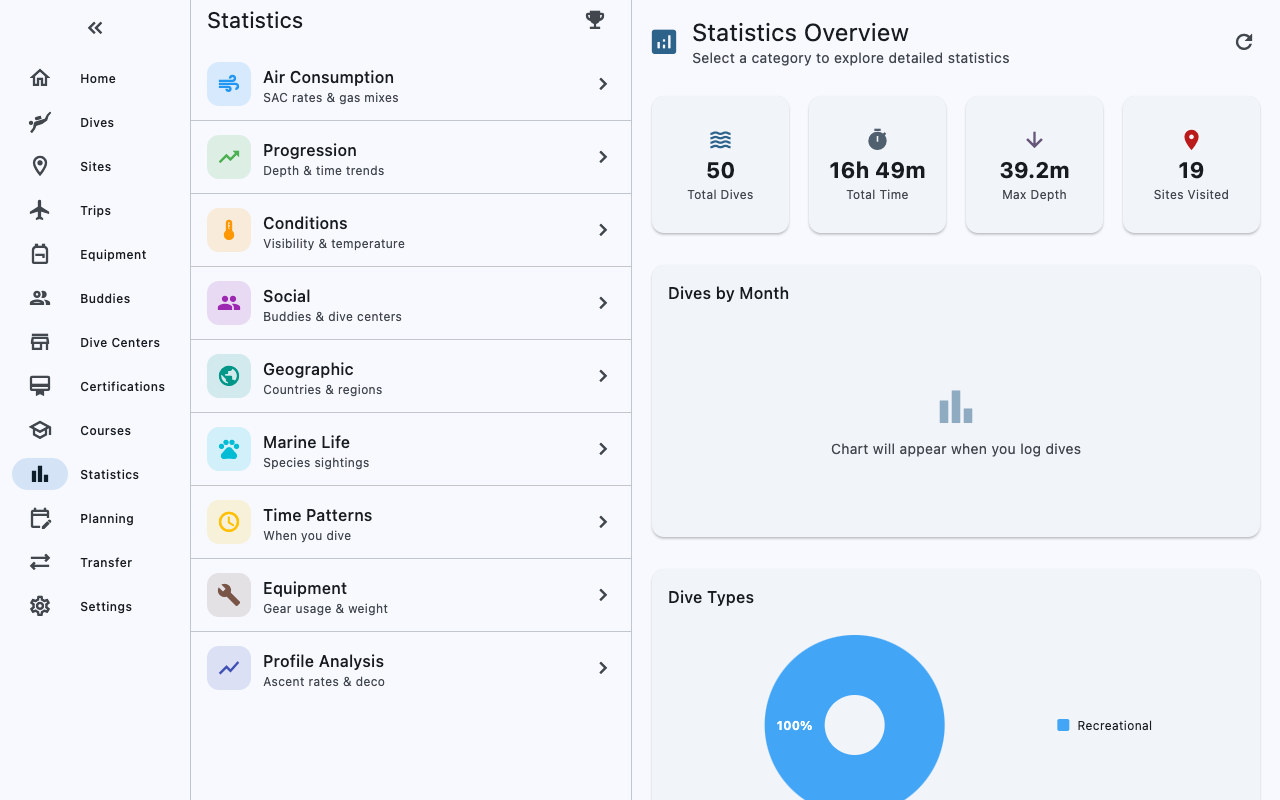Click the Buddies people icon

point(40,298)
